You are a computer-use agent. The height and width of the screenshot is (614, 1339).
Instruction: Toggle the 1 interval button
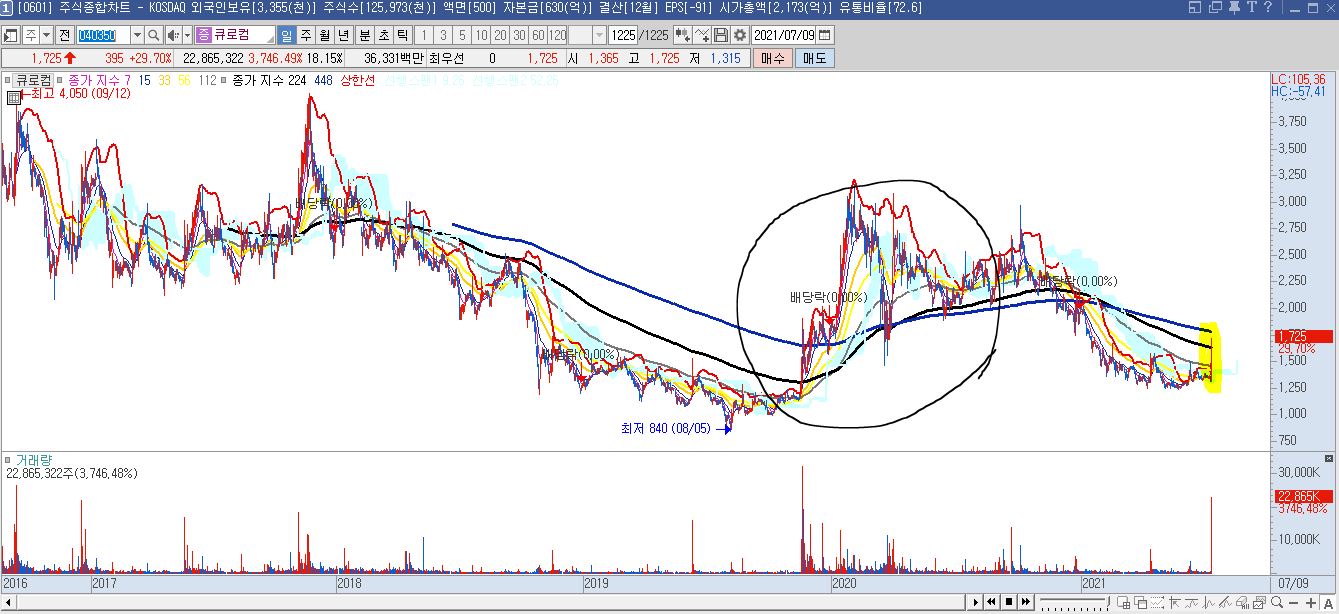click(424, 35)
